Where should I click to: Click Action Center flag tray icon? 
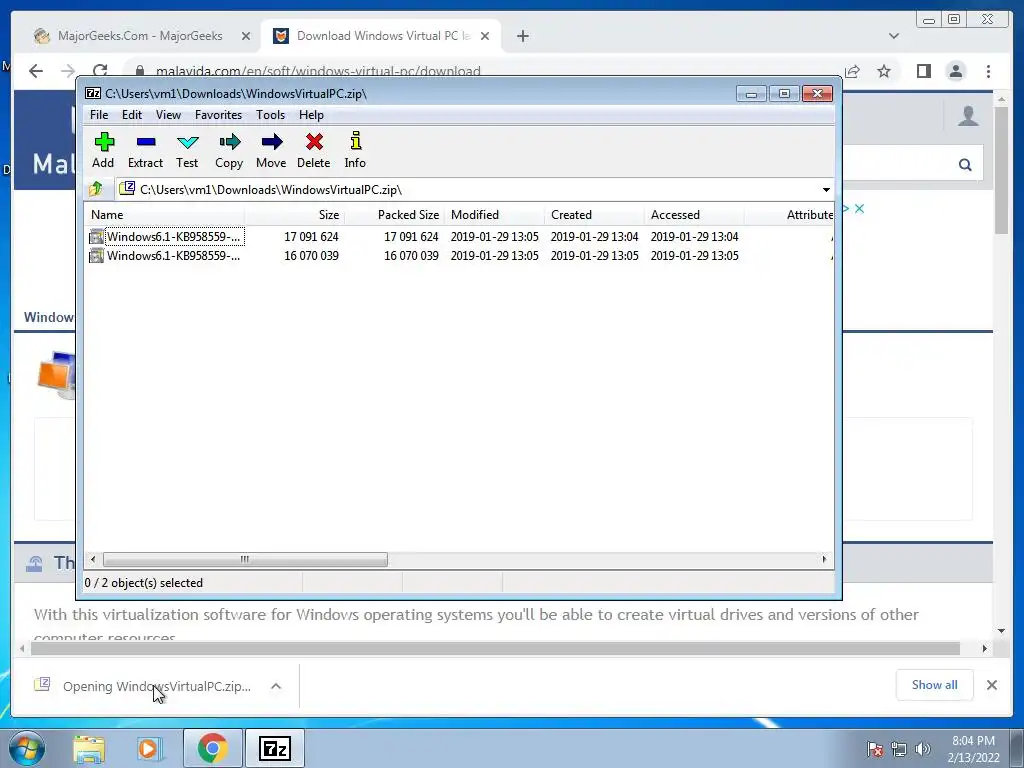[x=874, y=749]
